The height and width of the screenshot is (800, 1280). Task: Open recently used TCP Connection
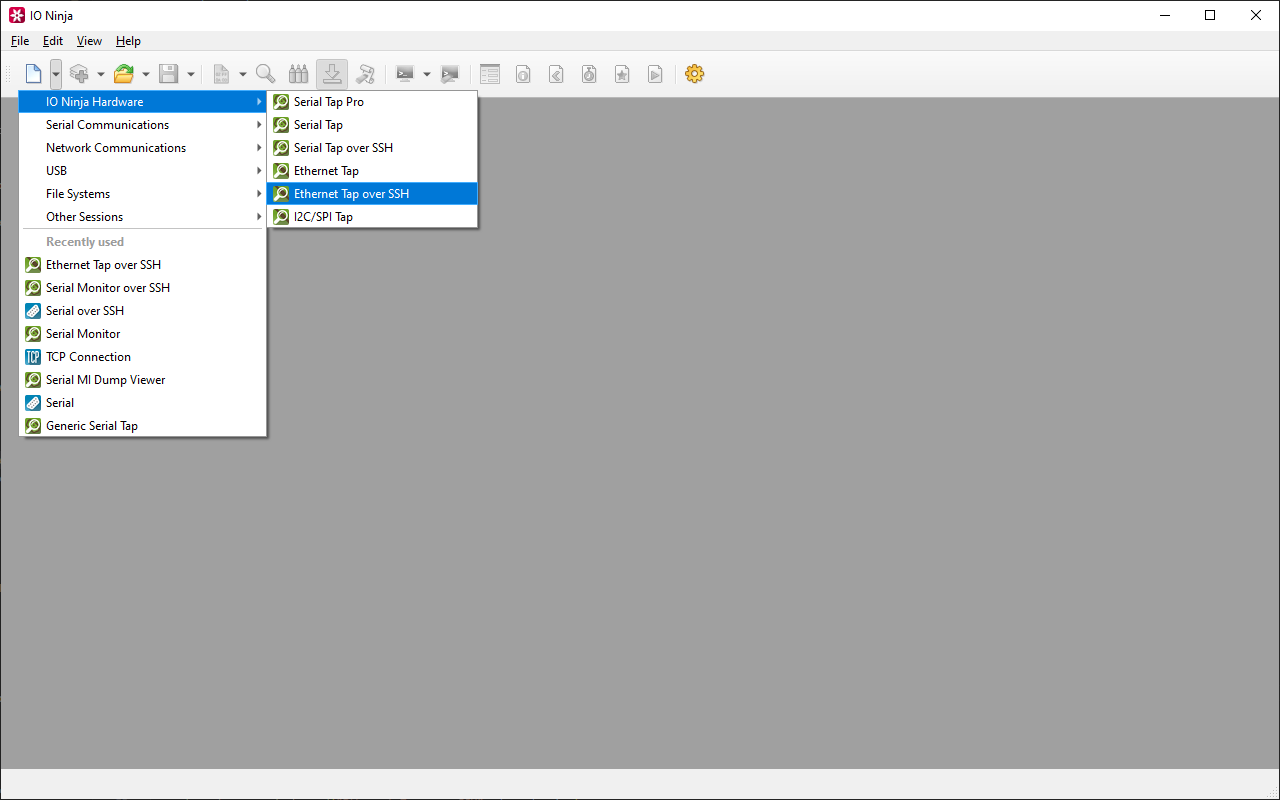click(143, 357)
